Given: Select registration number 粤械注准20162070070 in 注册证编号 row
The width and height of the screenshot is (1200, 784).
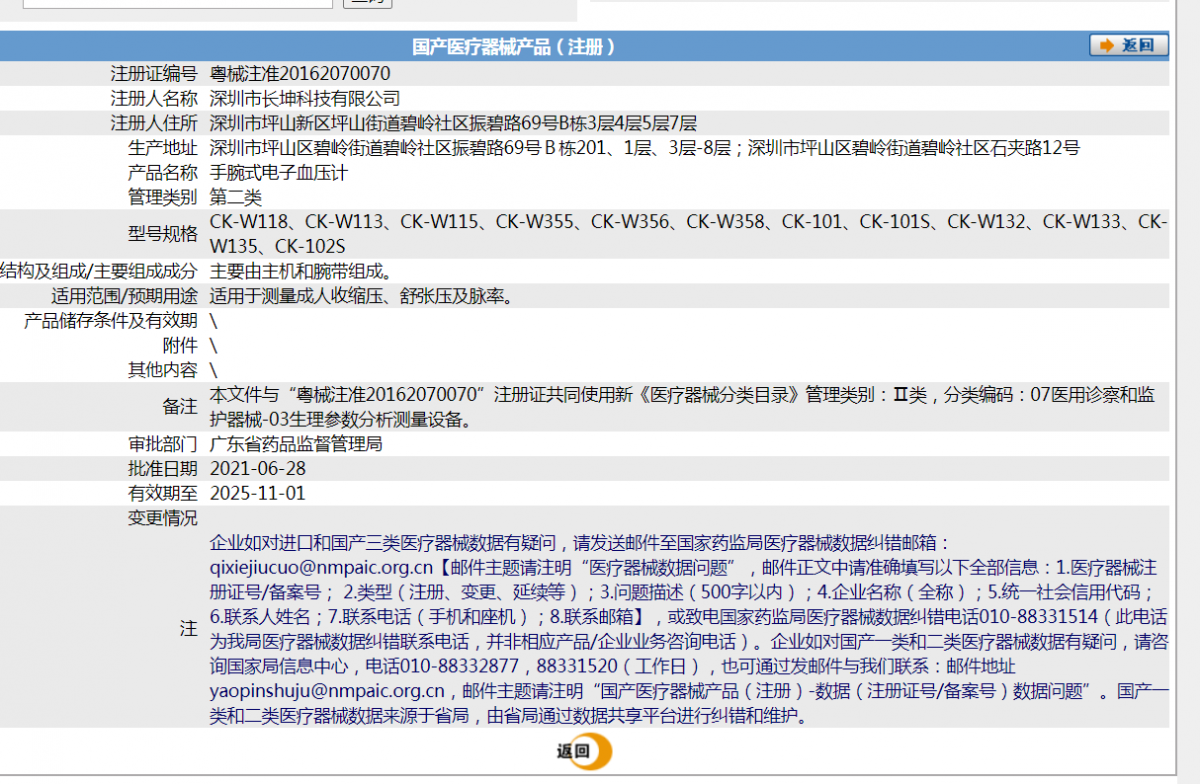Looking at the screenshot, I should pos(300,74).
